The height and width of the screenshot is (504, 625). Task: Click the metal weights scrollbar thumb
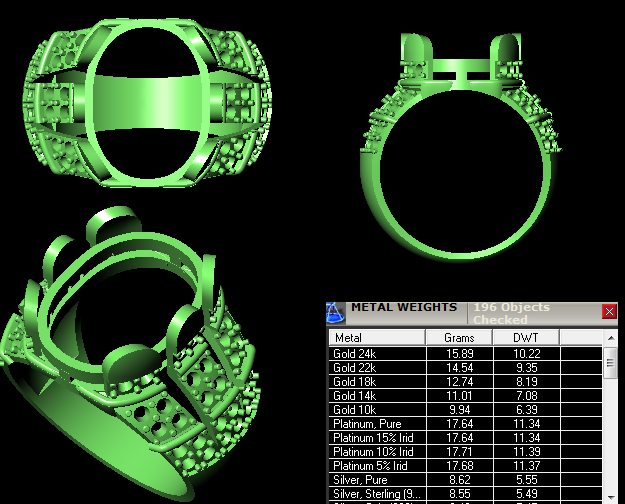click(x=611, y=363)
